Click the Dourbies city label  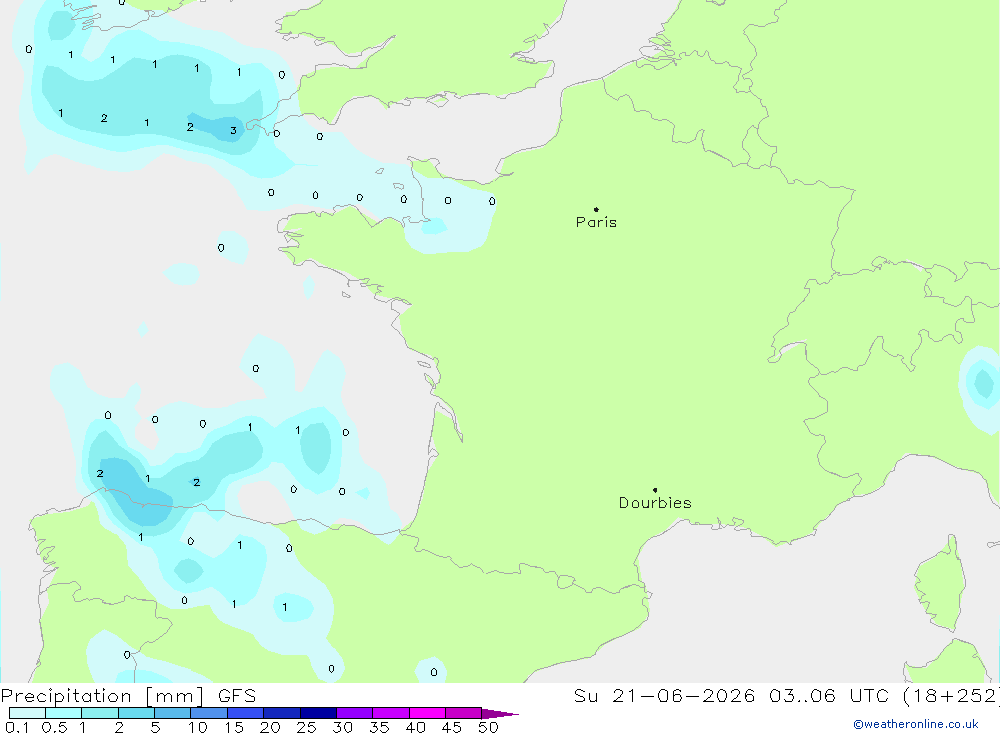655,503
